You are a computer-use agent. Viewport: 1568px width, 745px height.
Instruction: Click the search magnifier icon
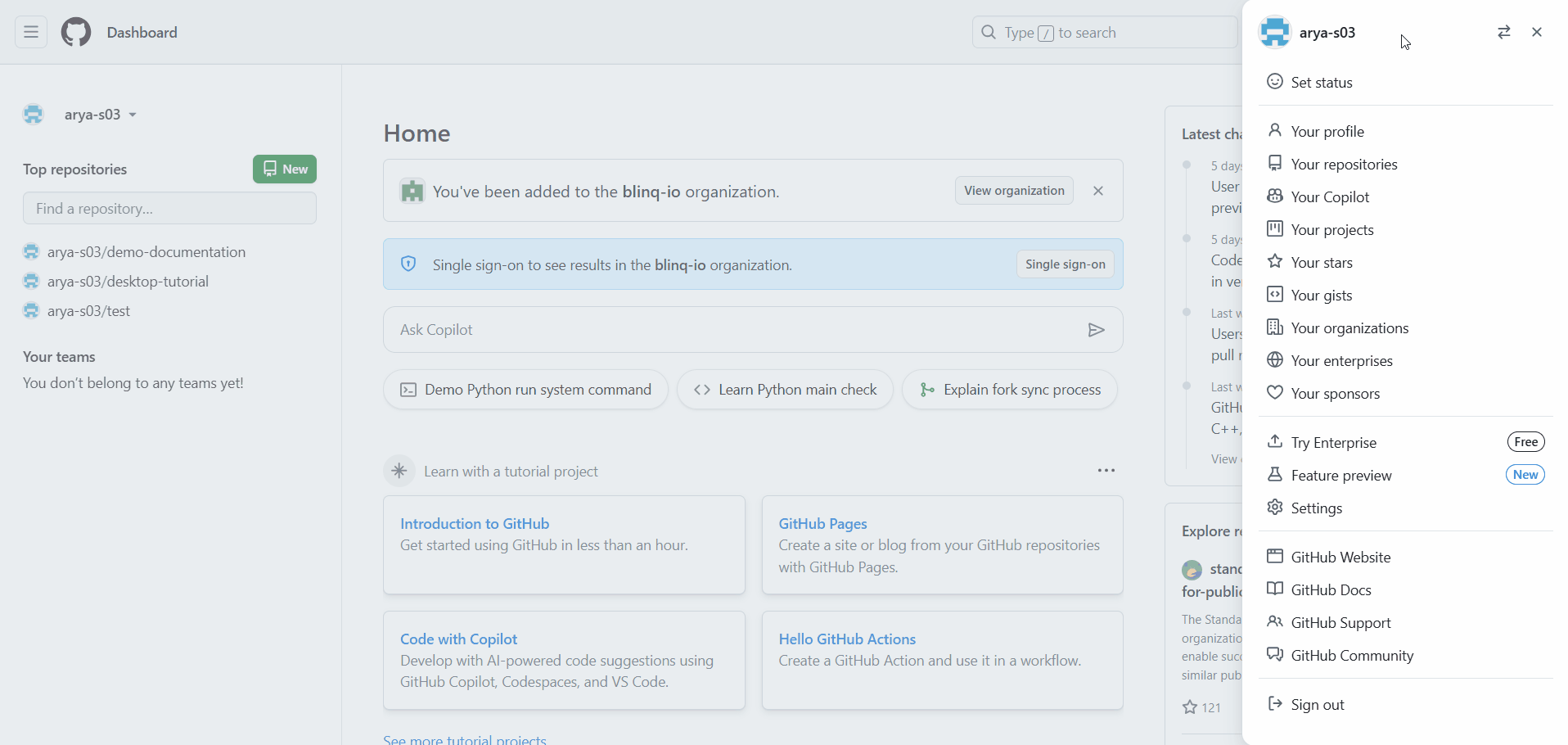tap(989, 32)
